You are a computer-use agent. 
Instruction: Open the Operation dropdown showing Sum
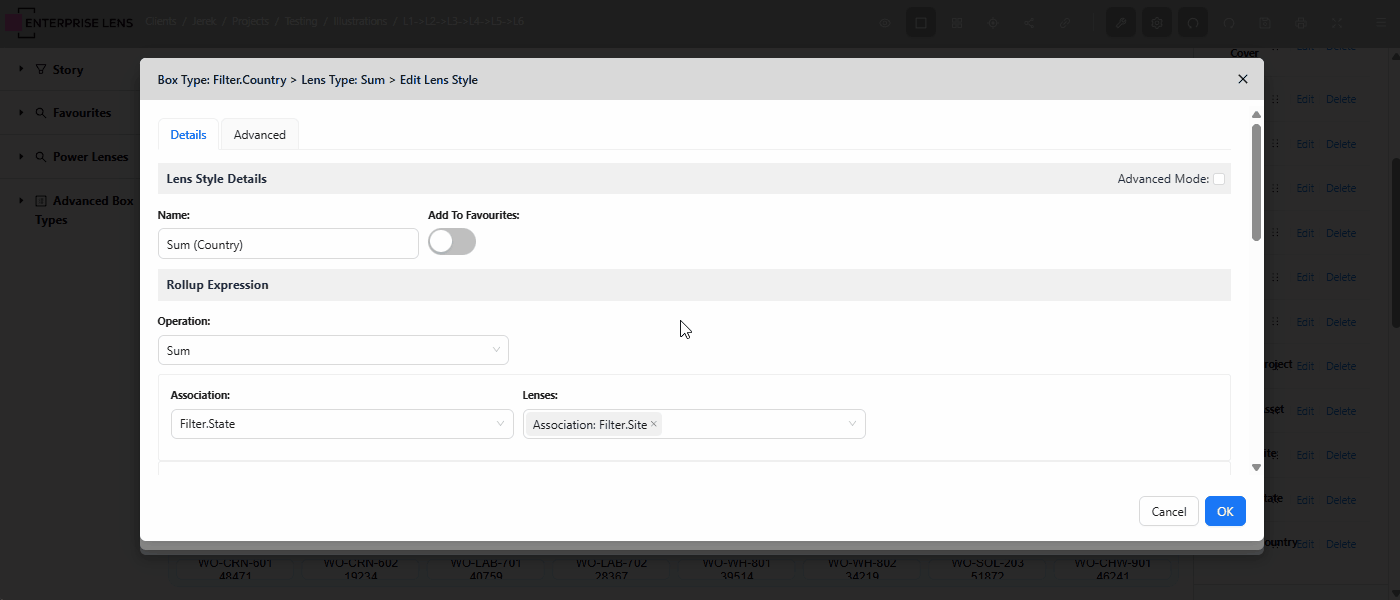coord(333,350)
